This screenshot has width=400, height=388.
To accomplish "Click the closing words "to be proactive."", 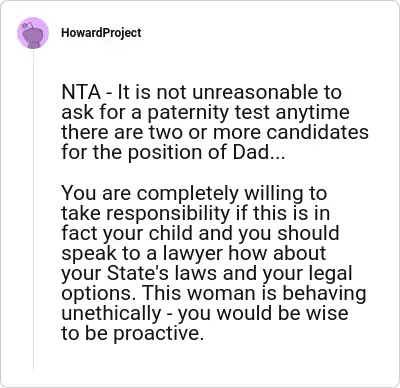I will click(132, 333).
